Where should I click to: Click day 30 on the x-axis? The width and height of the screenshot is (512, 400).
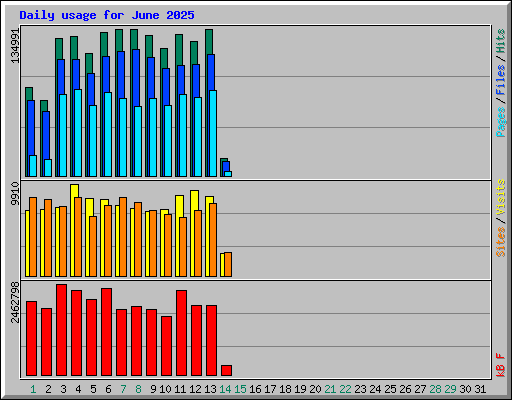465,389
